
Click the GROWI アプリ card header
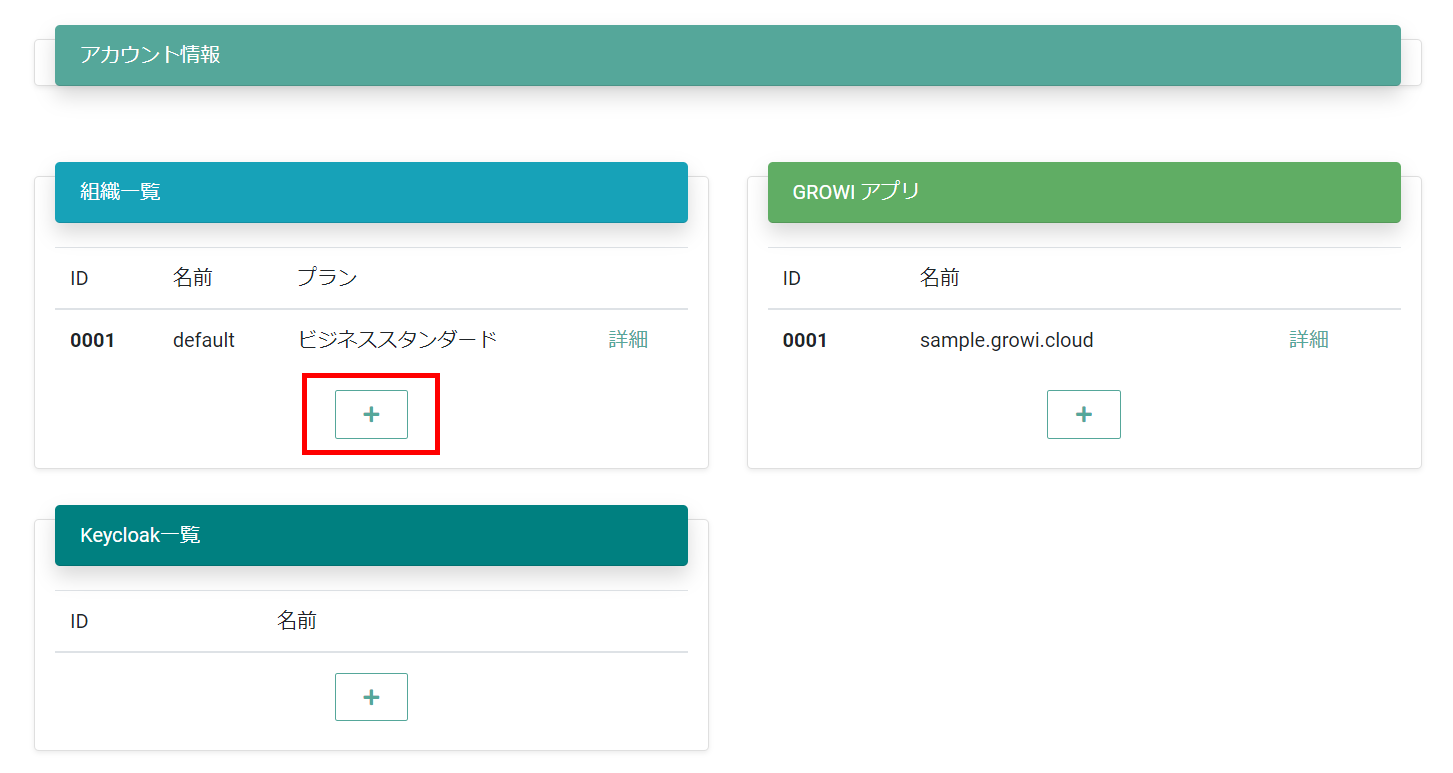point(1084,192)
